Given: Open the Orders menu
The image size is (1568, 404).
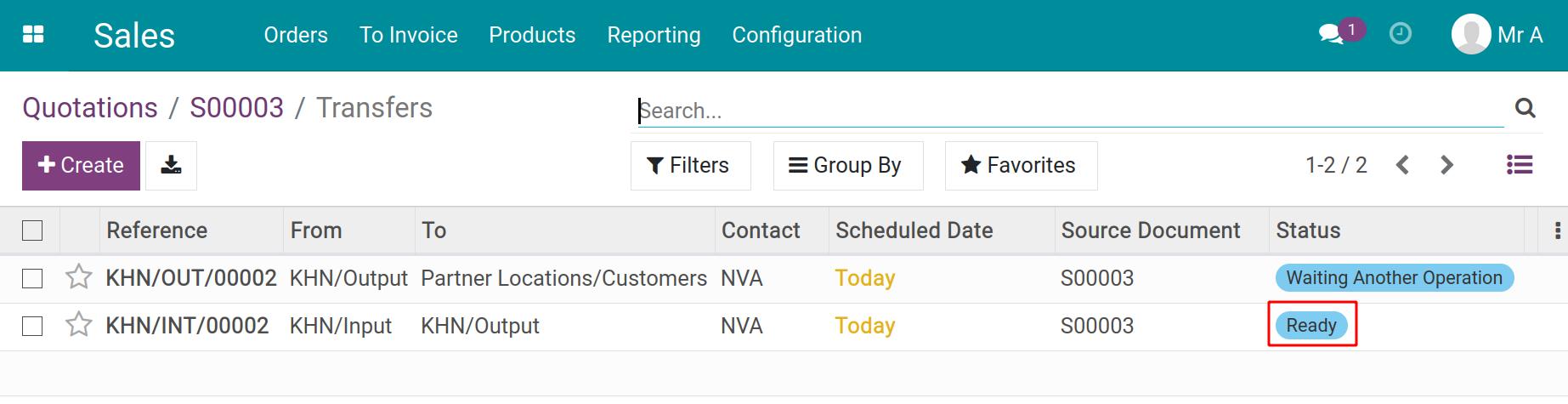Looking at the screenshot, I should [296, 35].
